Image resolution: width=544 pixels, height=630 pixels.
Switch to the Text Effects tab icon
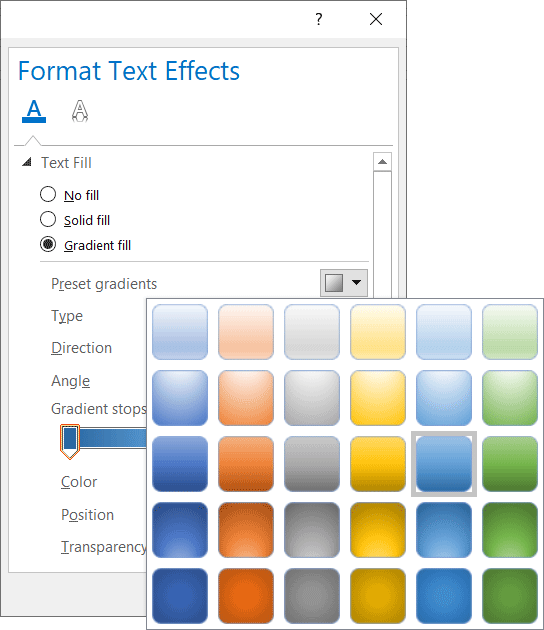80,111
